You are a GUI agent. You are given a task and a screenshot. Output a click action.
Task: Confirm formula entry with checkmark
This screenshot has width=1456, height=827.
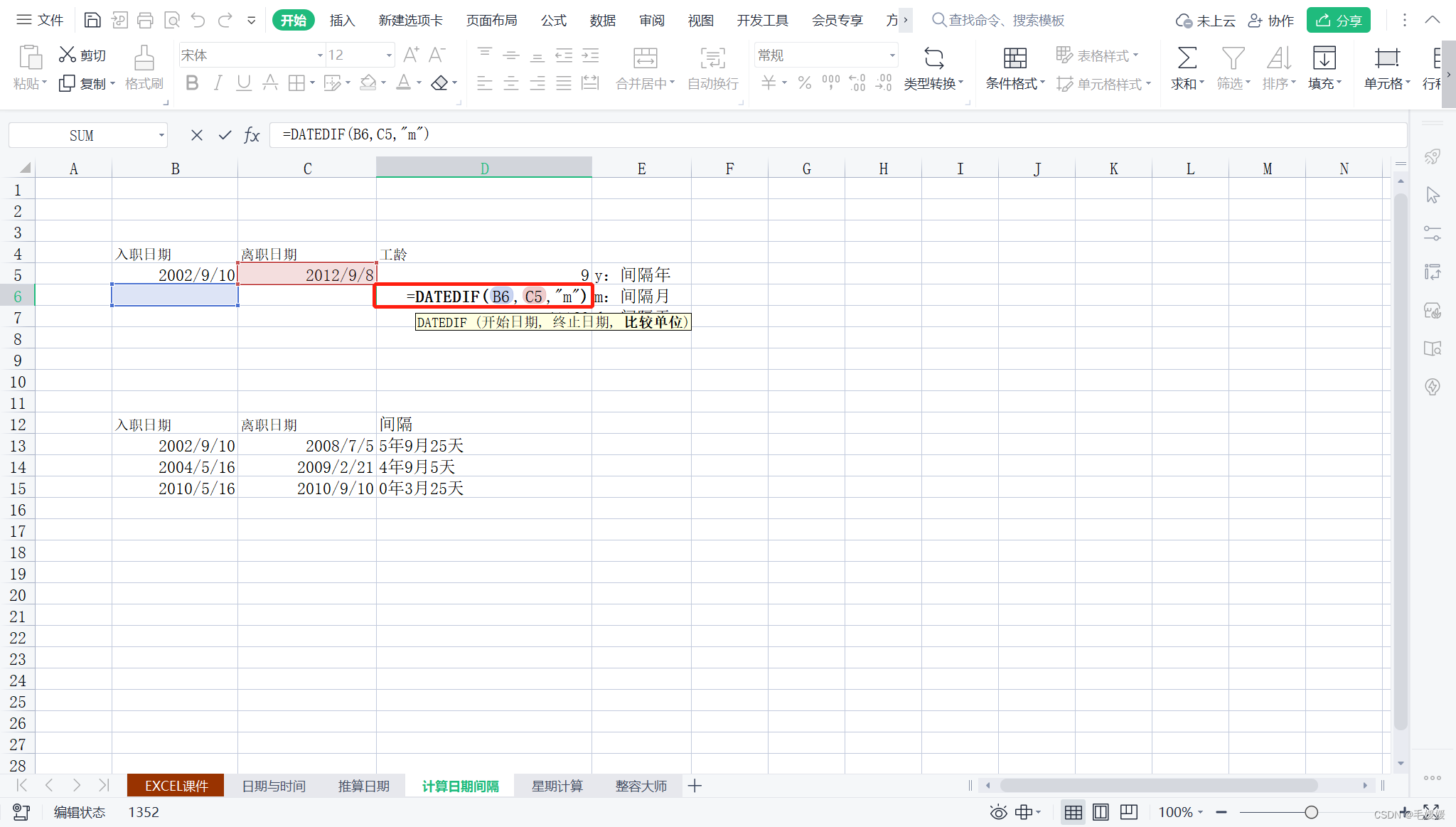coord(225,135)
